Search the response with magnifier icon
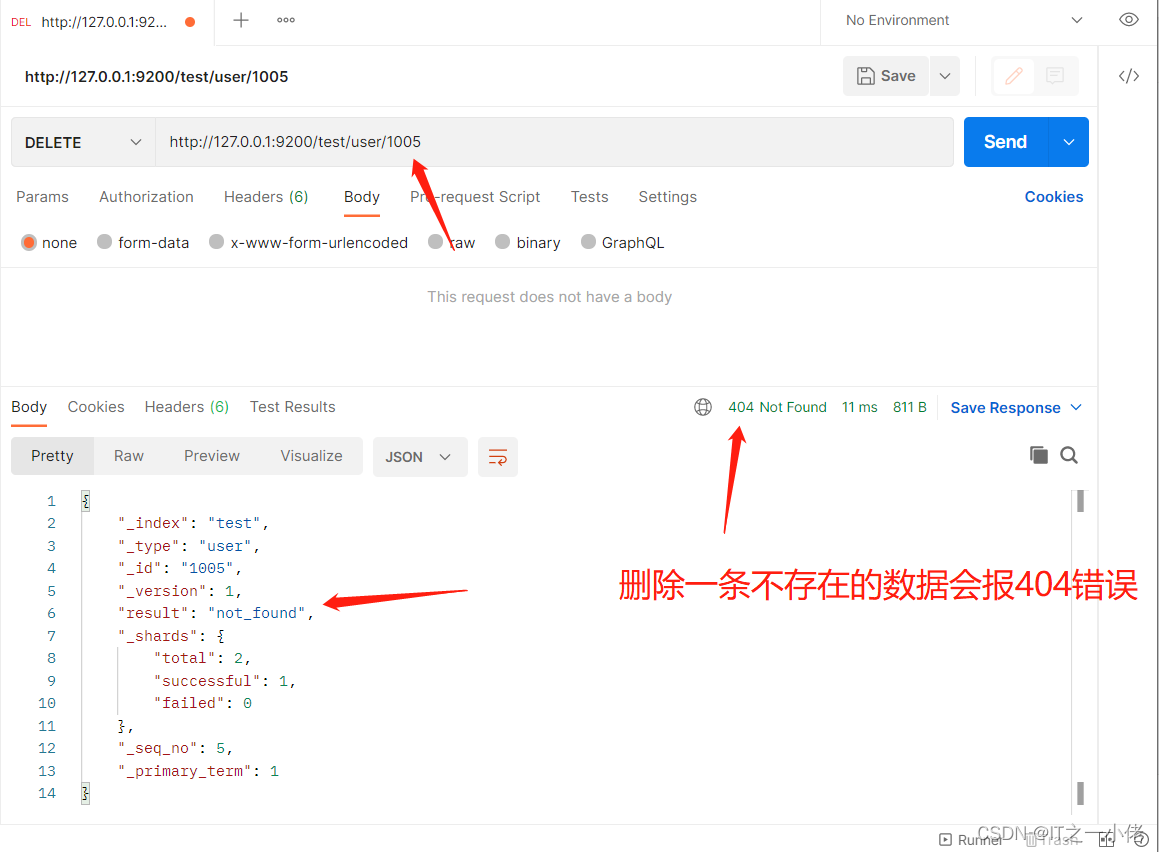The width and height of the screenshot is (1159, 852). pyautogui.click(x=1069, y=455)
